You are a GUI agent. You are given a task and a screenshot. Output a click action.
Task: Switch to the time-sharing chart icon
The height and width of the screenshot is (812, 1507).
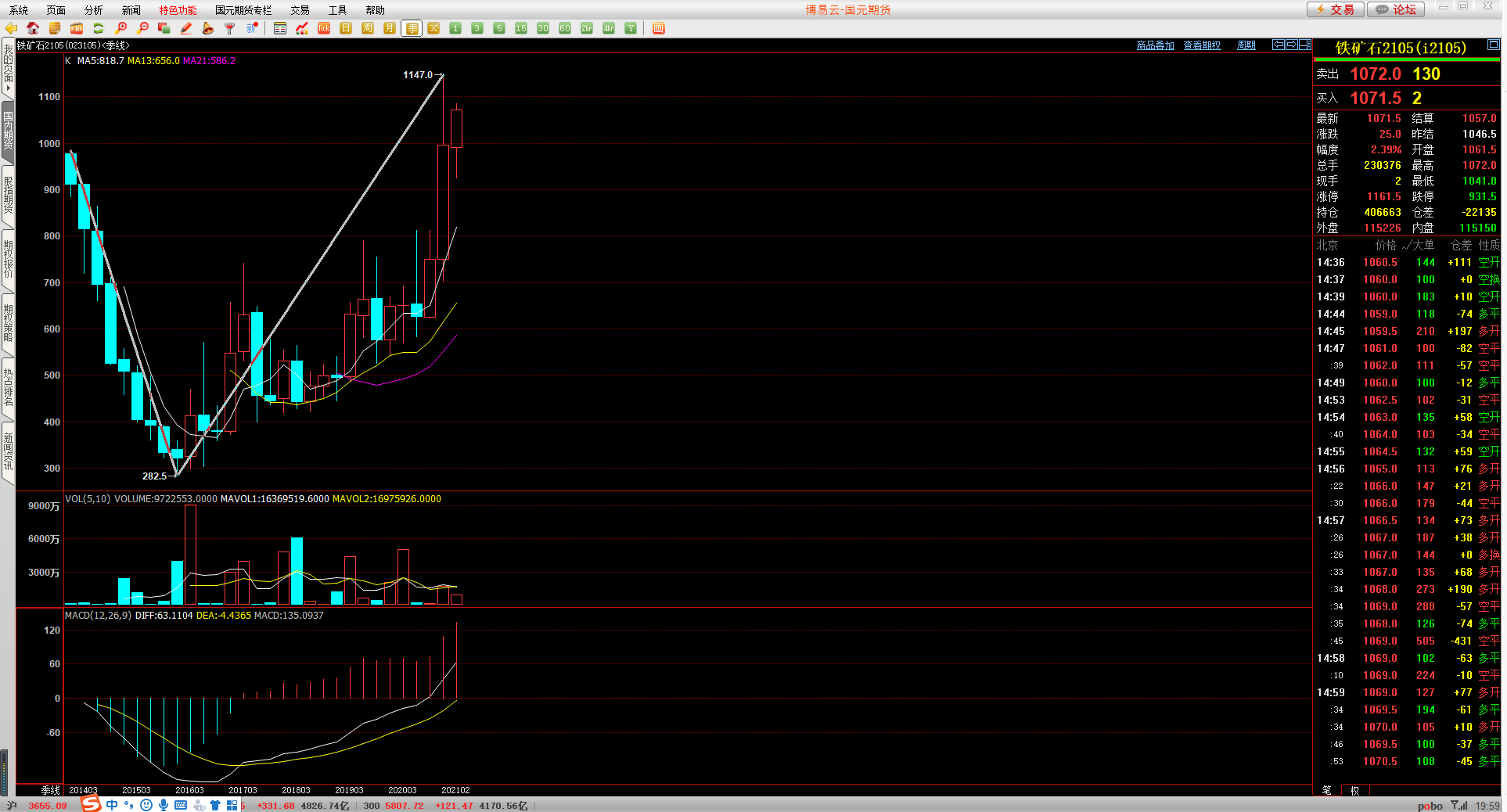302,28
